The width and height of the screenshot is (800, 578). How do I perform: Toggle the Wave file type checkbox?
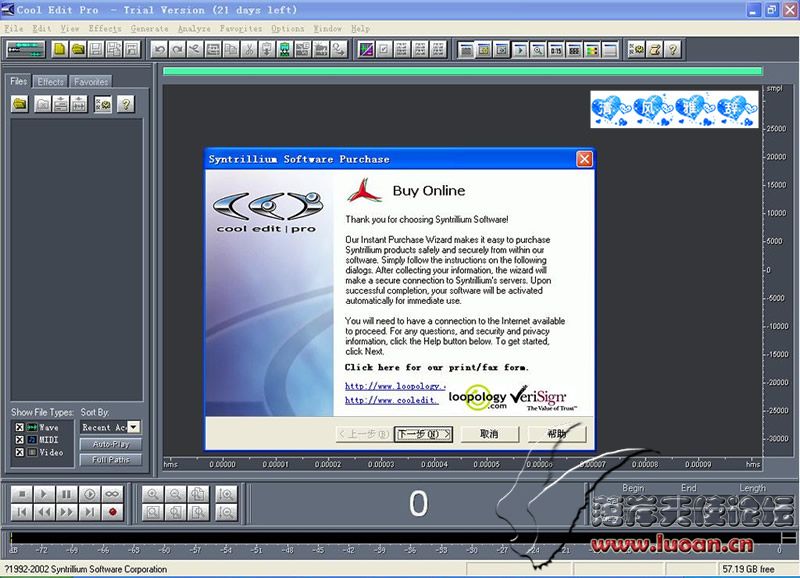point(19,427)
